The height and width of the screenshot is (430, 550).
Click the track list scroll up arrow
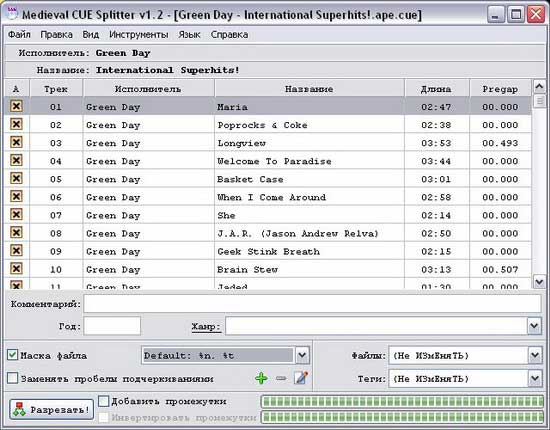point(539,86)
